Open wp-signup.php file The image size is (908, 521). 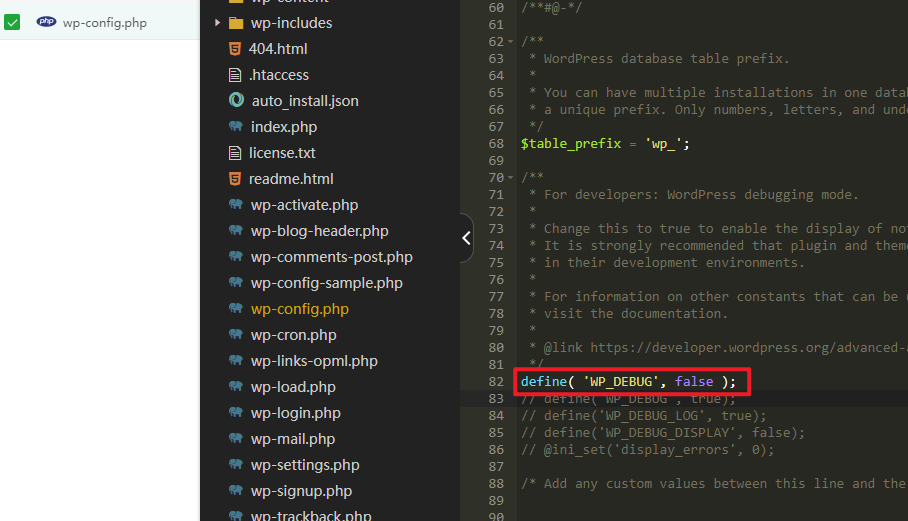coord(301,491)
